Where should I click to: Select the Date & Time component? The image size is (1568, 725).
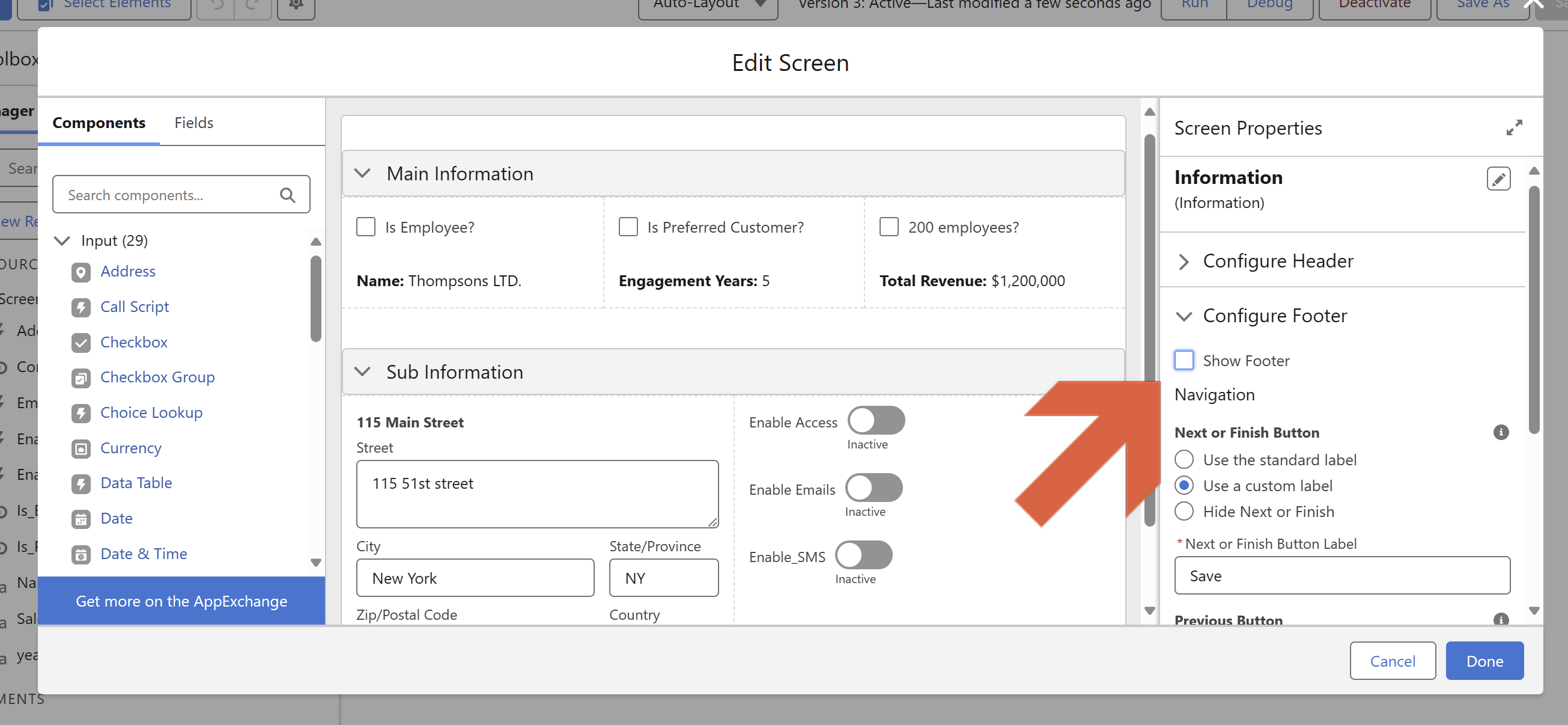pyautogui.click(x=143, y=553)
